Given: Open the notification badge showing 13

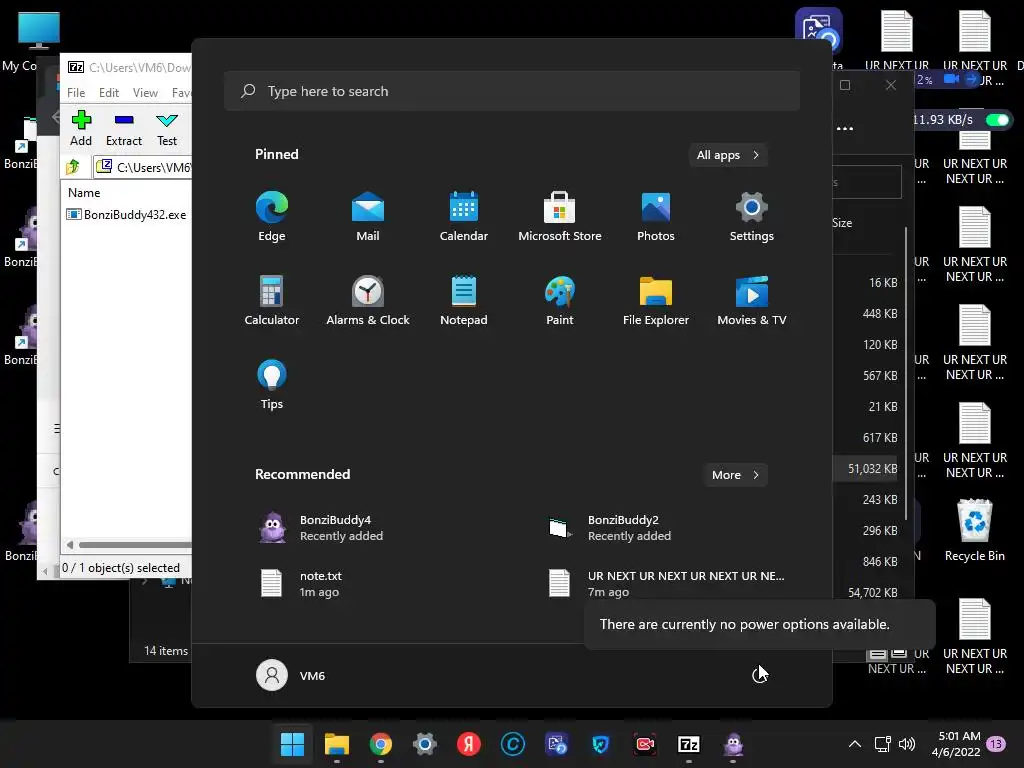Looking at the screenshot, I should click(x=996, y=744).
